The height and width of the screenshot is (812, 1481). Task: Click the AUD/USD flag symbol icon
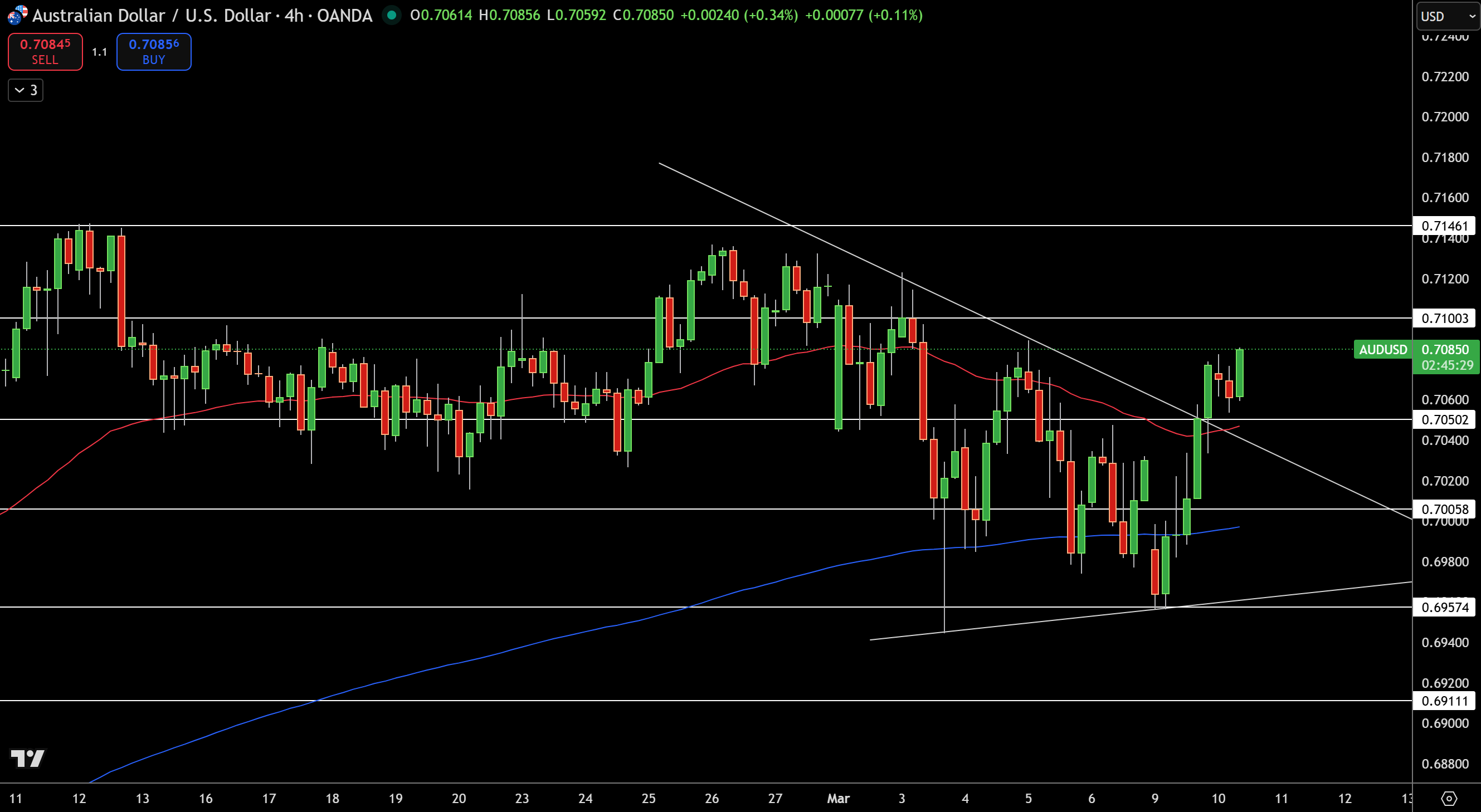pyautogui.click(x=17, y=15)
